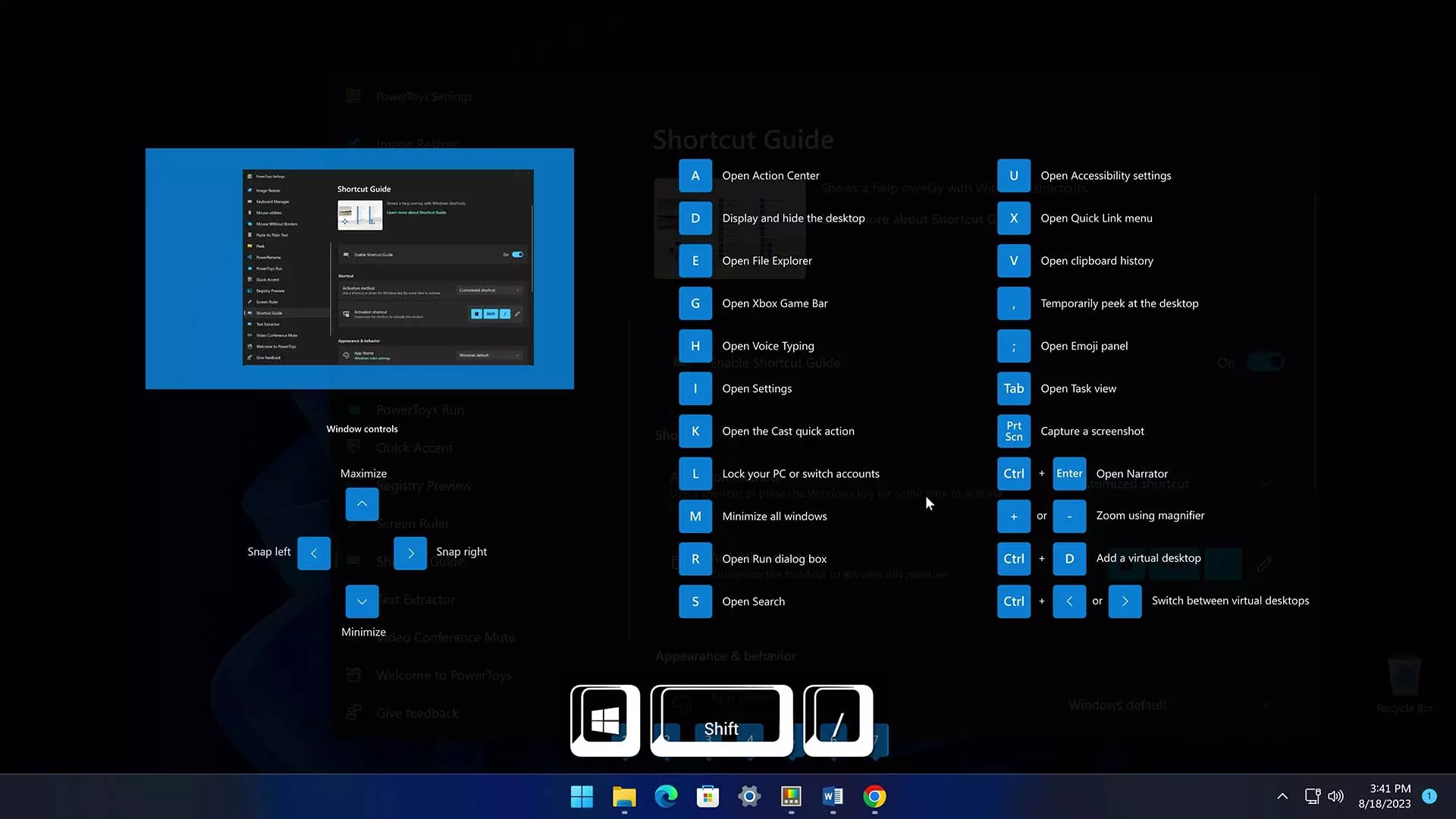Click the notification badge beside the clock
1456x819 pixels.
[1429, 796]
